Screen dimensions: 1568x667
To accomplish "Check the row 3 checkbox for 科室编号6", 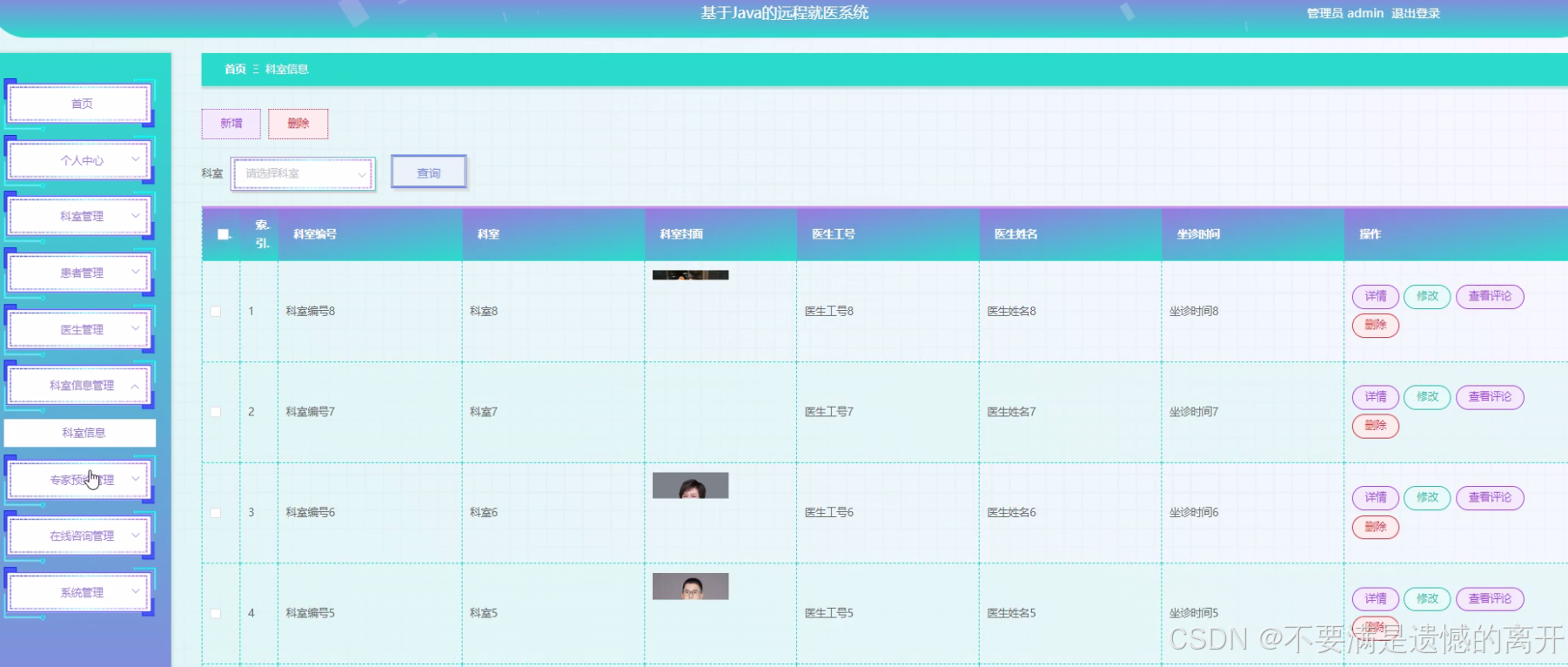I will click(x=216, y=513).
